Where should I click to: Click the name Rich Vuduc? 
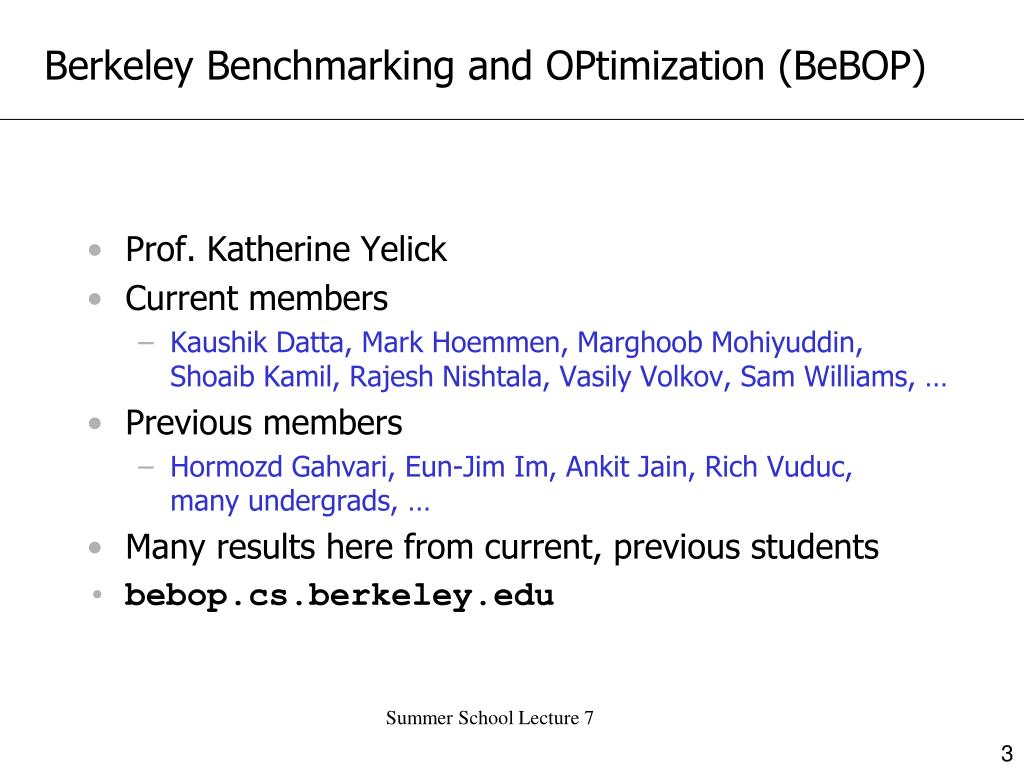pyautogui.click(x=778, y=467)
